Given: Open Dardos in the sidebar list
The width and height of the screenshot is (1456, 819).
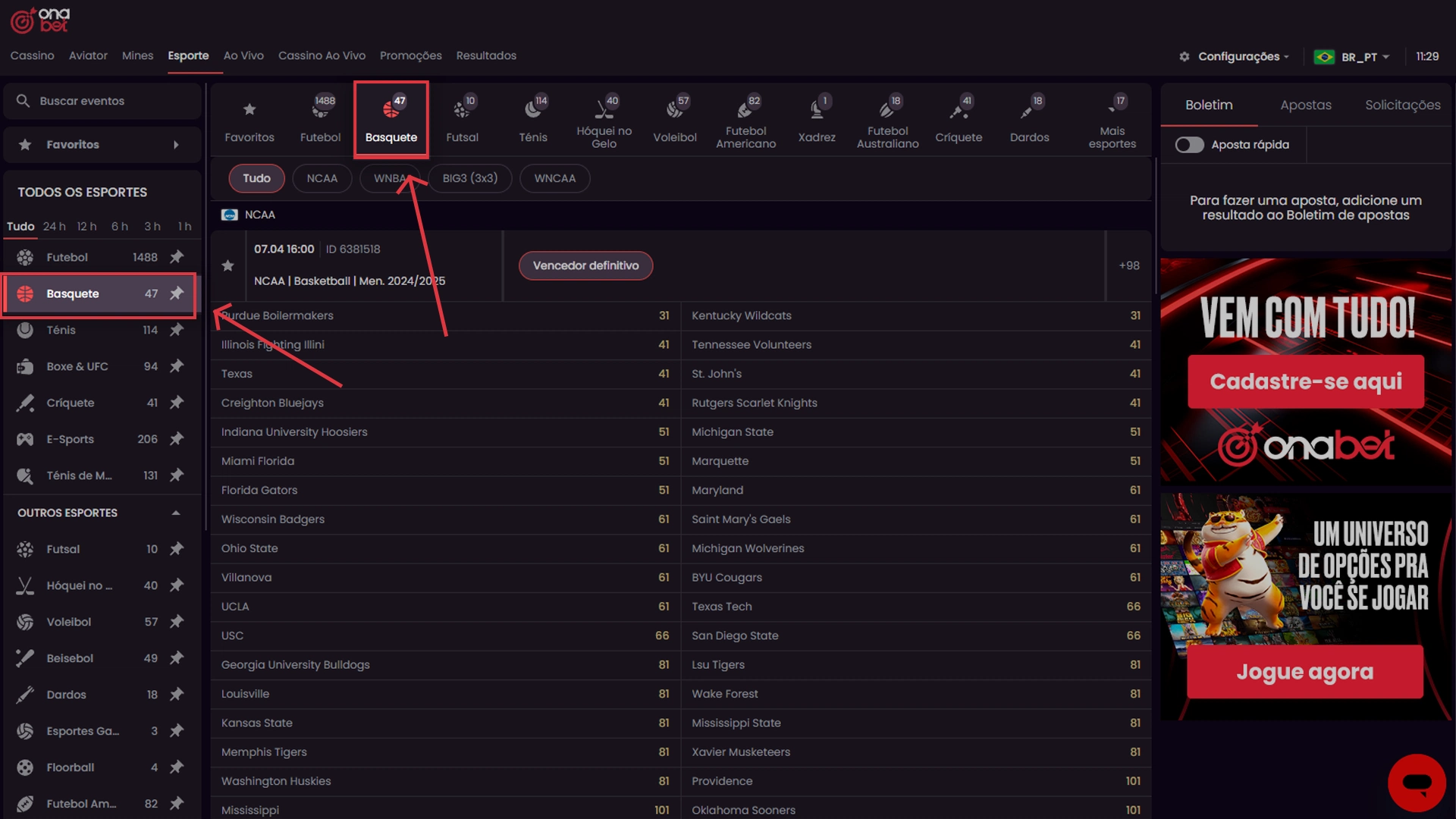Looking at the screenshot, I should (101, 695).
